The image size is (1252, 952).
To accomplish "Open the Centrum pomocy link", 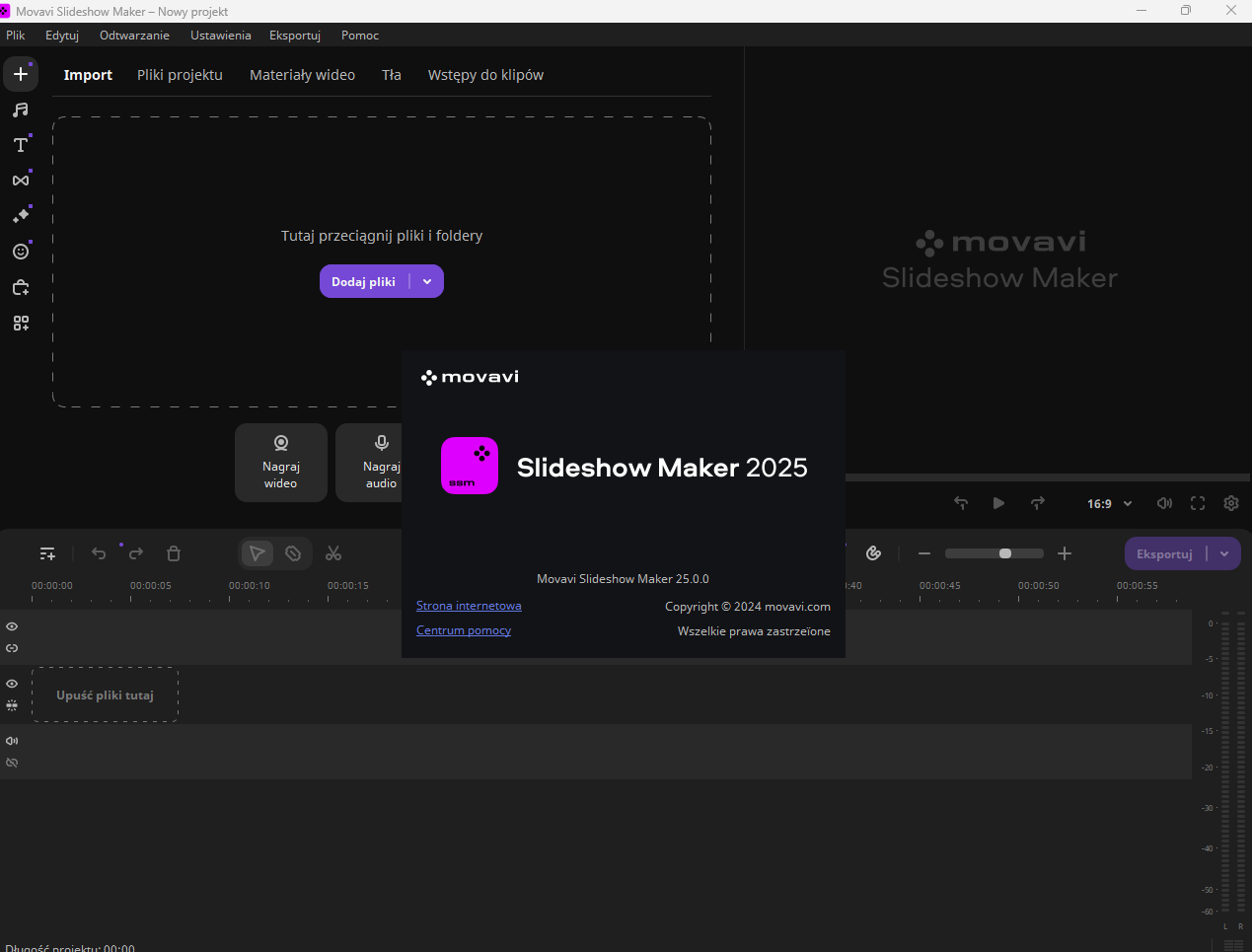I will 464,630.
